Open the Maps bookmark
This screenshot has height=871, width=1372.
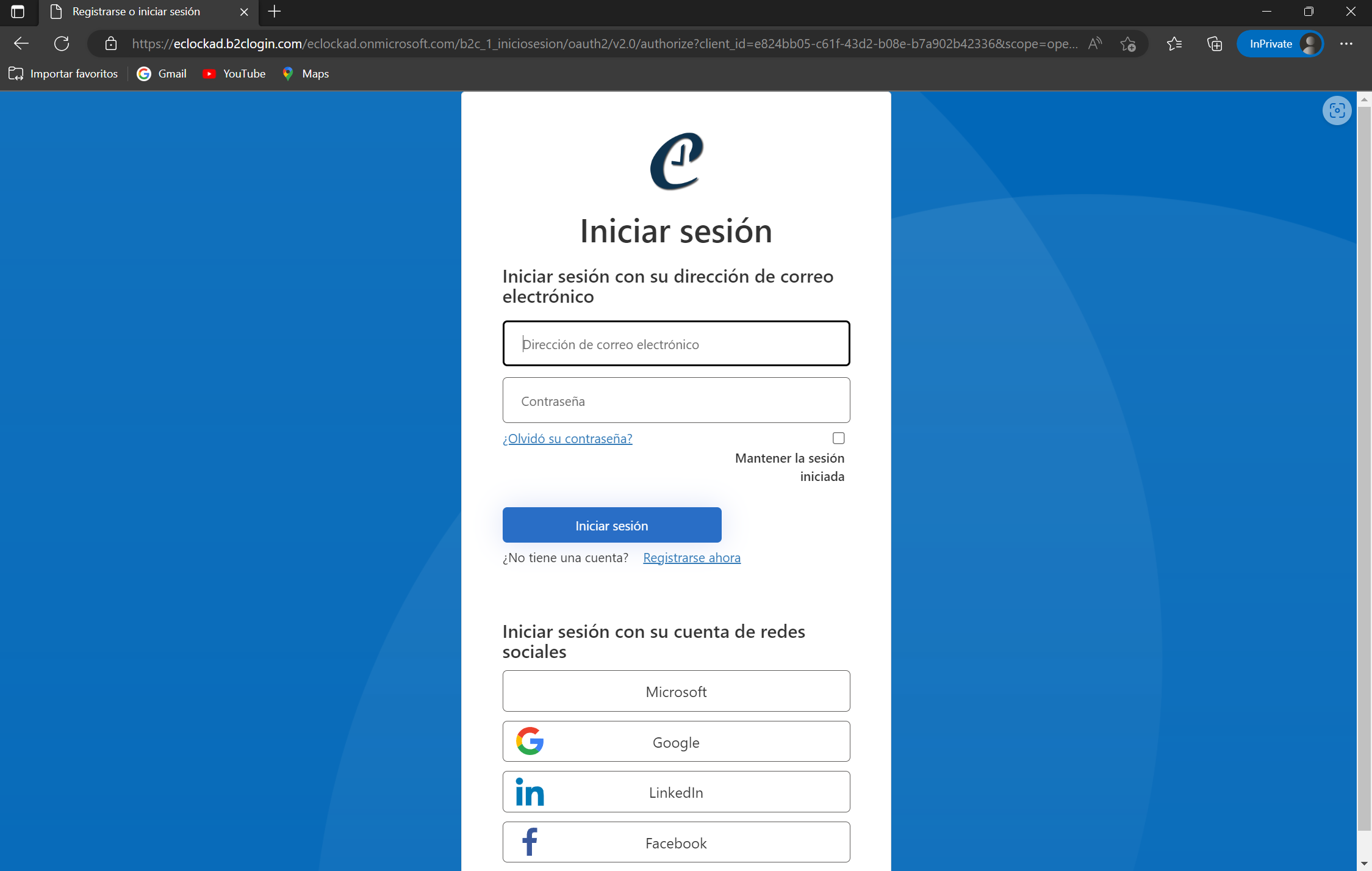pos(306,74)
